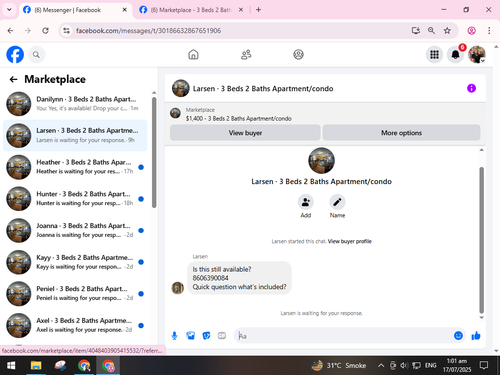Viewport: 500px width, 375px height.
Task: Click the install app icon in address bar
Action: [415, 31]
